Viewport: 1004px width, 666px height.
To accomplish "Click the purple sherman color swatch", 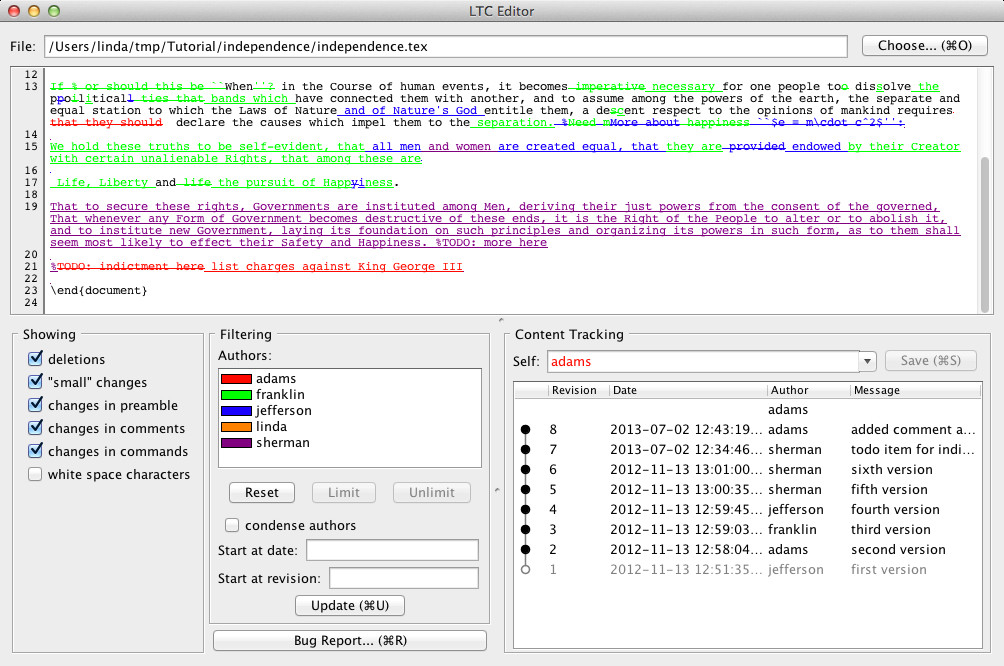I will tap(236, 443).
